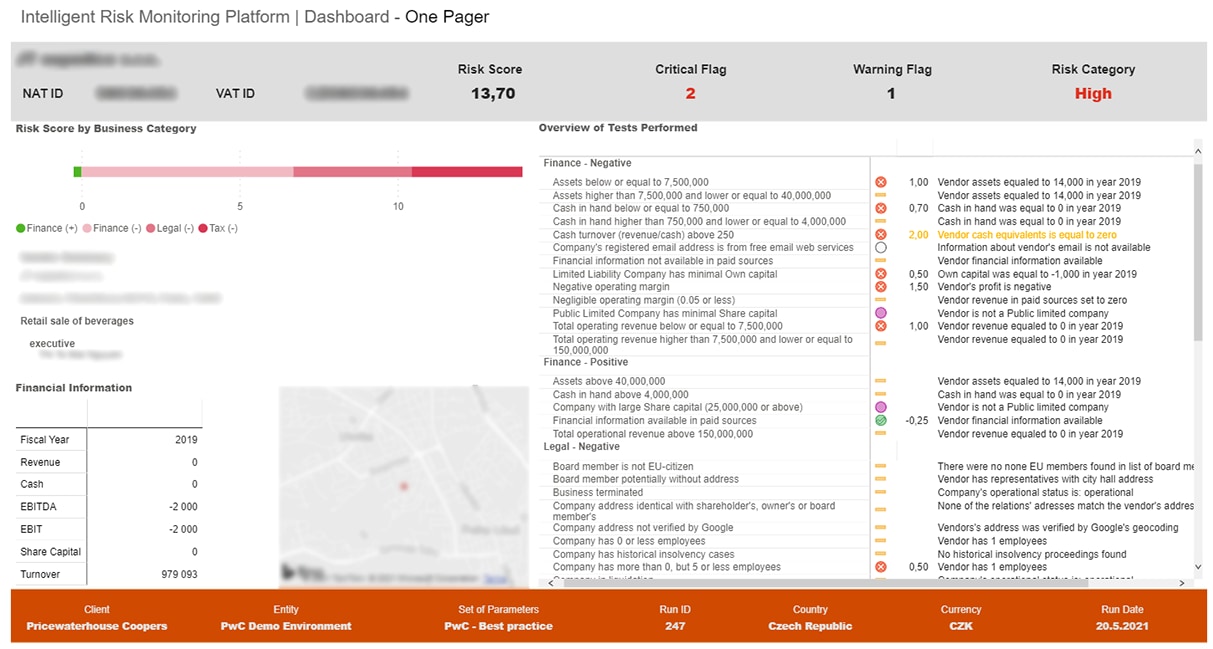Image resolution: width=1213 pixels, height=649 pixels.
Task: Click red X icon for Negative operating margin
Action: (x=881, y=287)
